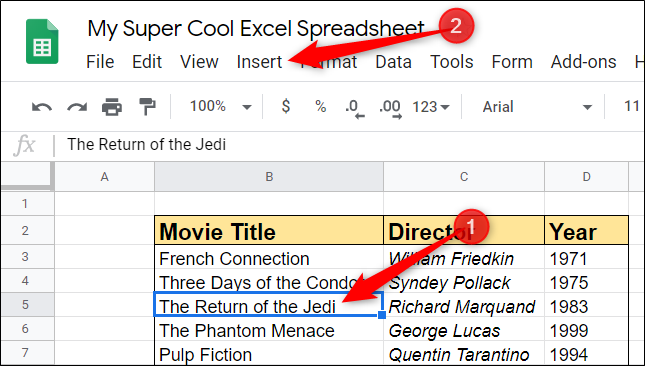Screen dimensions: 645x366
Task: Select The Return of the Jedi cell
Action: pos(269,305)
